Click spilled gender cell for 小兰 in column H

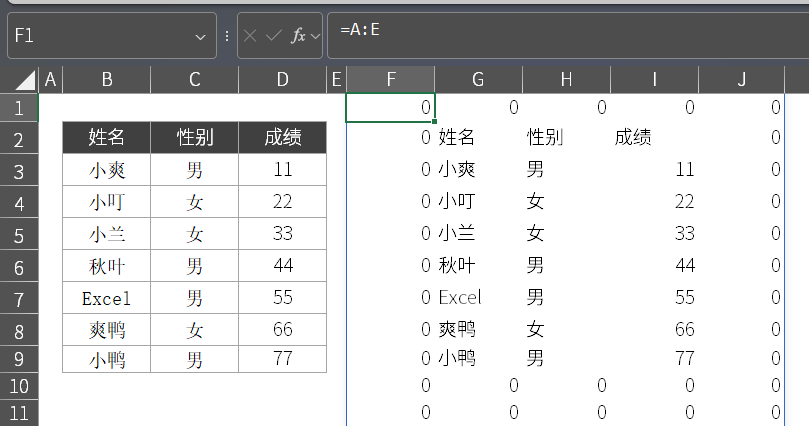(567, 234)
